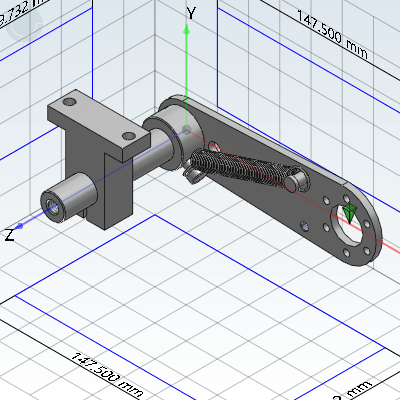
Task: Click the coordinate origin point on the hub
Action: tap(187, 129)
